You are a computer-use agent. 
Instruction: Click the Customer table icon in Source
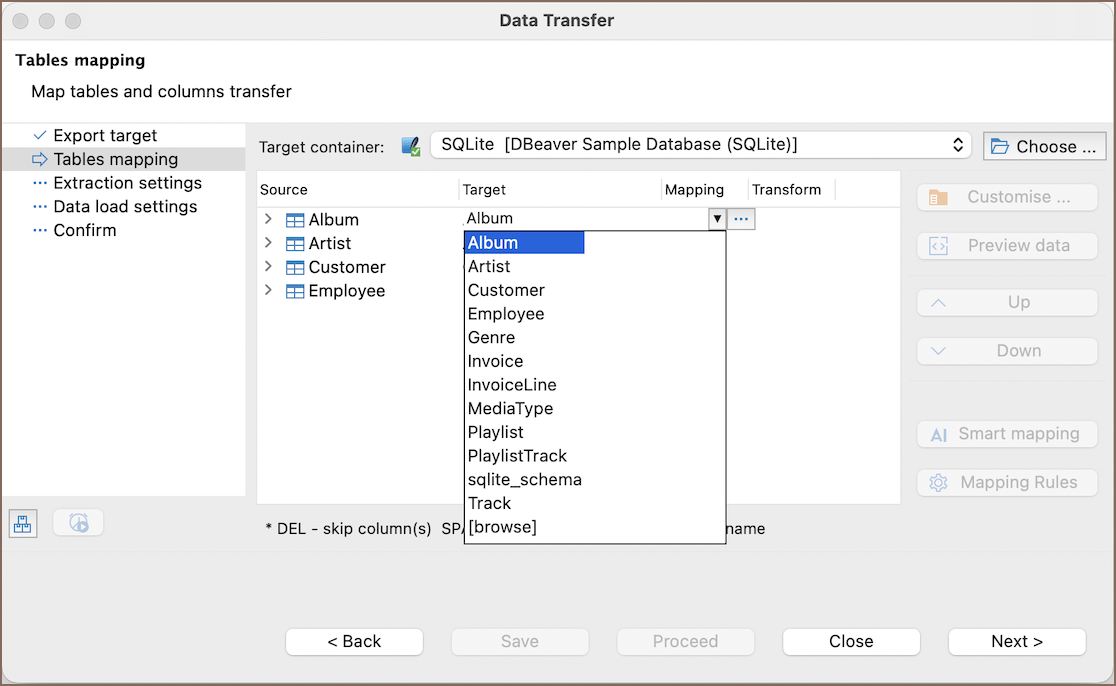coord(295,268)
